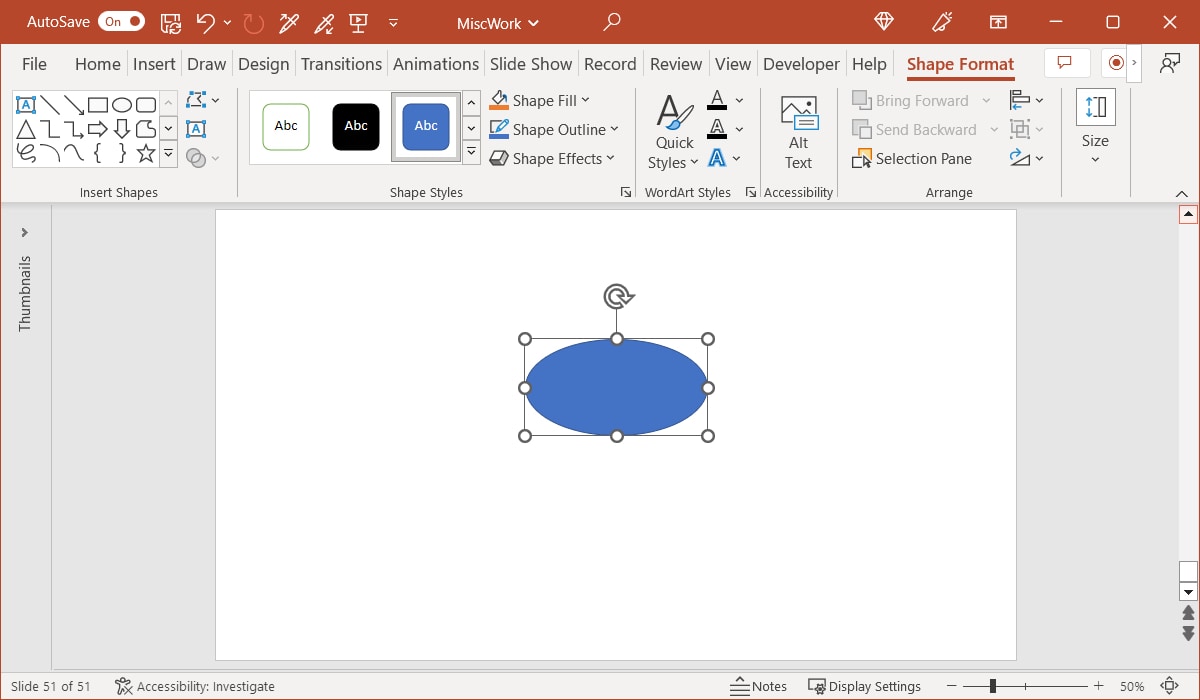Expand the shape styles gallery
Viewport: 1200px width, 700px height.
coord(470,152)
